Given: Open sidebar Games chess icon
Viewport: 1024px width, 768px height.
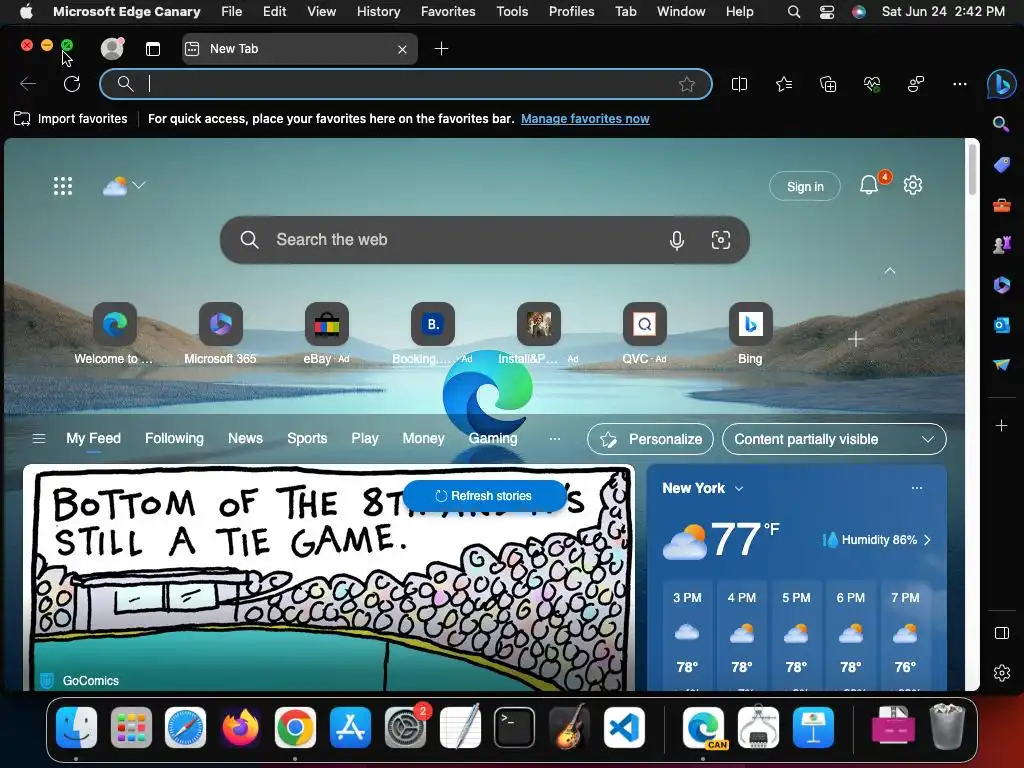Looking at the screenshot, I should (x=1001, y=245).
